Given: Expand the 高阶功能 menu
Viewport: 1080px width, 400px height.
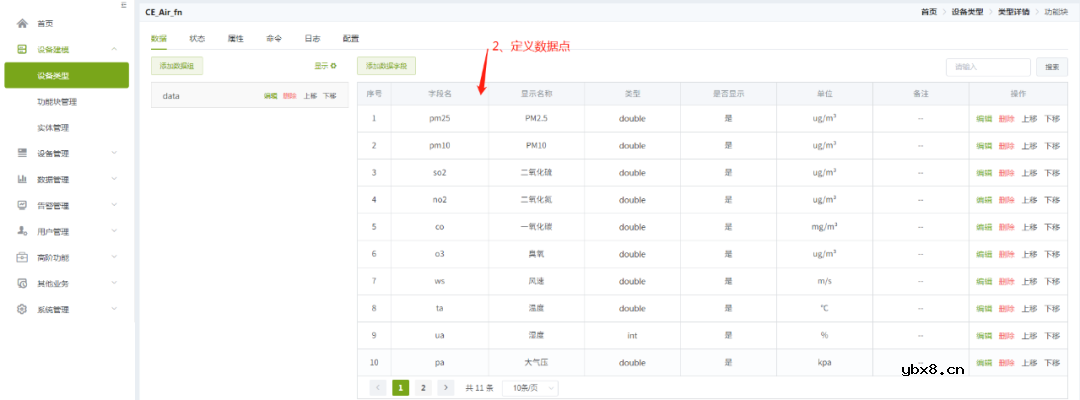Looking at the screenshot, I should tap(114, 257).
